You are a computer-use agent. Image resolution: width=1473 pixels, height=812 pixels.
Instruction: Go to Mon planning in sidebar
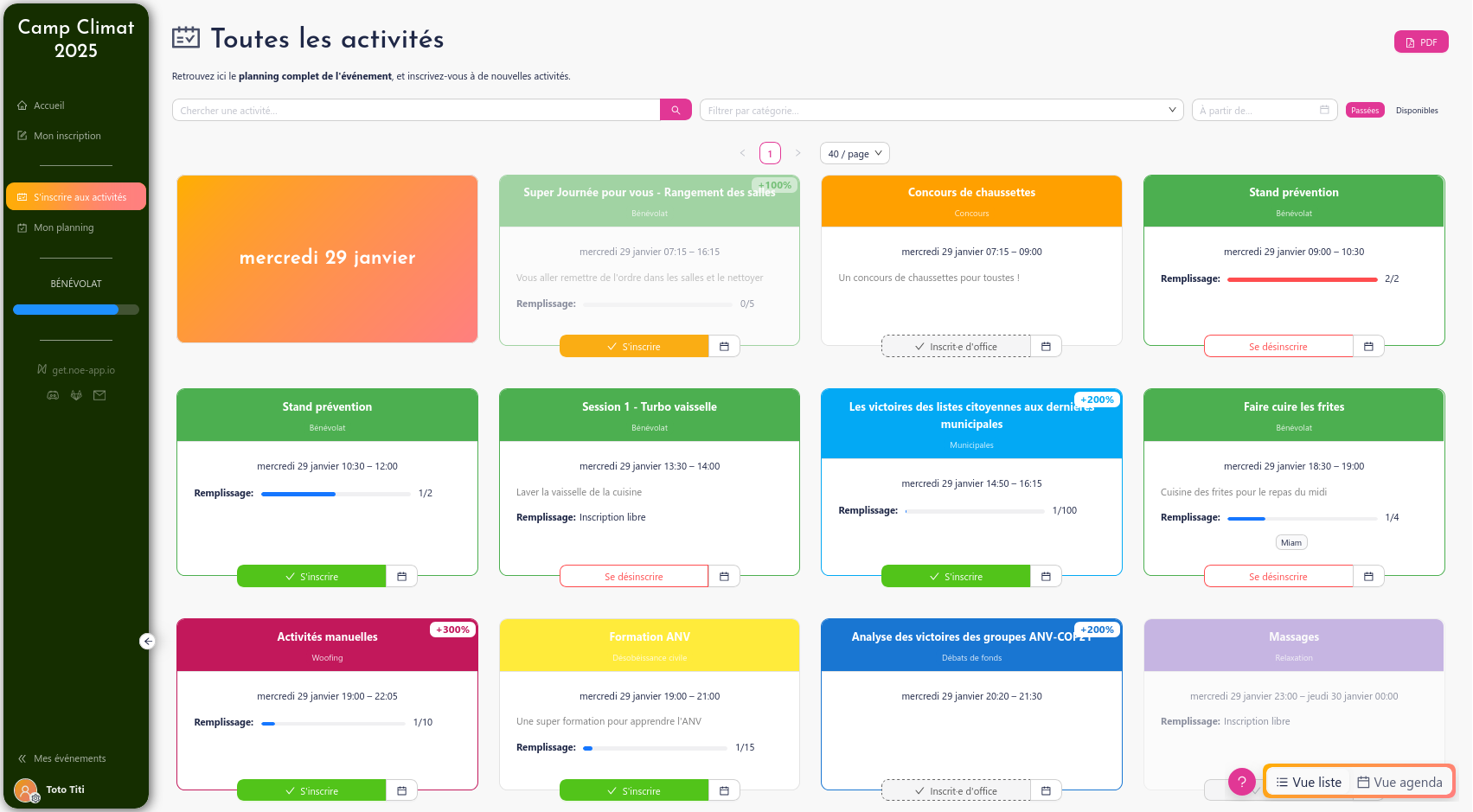pos(63,227)
